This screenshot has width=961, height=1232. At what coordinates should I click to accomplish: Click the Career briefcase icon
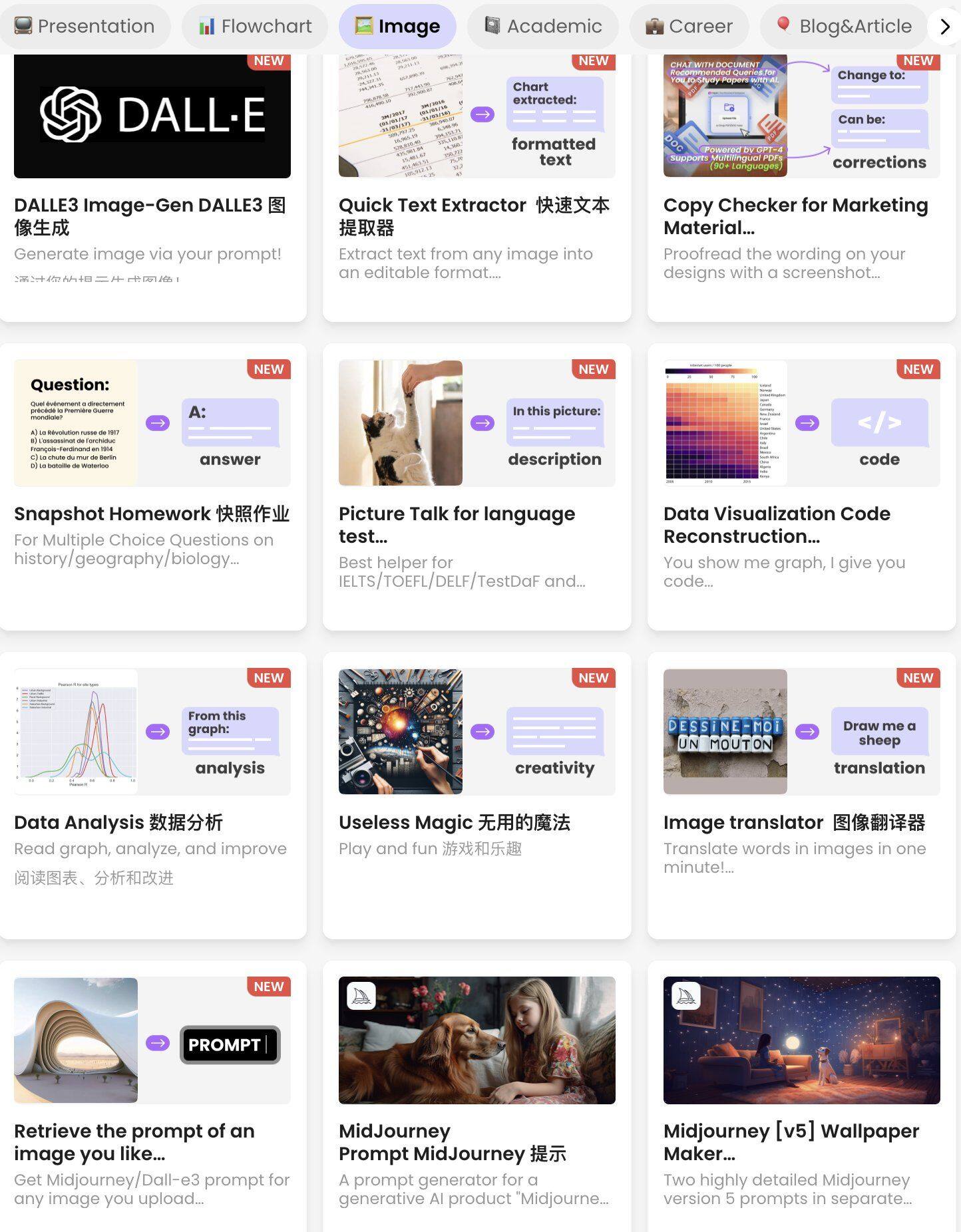[x=655, y=26]
